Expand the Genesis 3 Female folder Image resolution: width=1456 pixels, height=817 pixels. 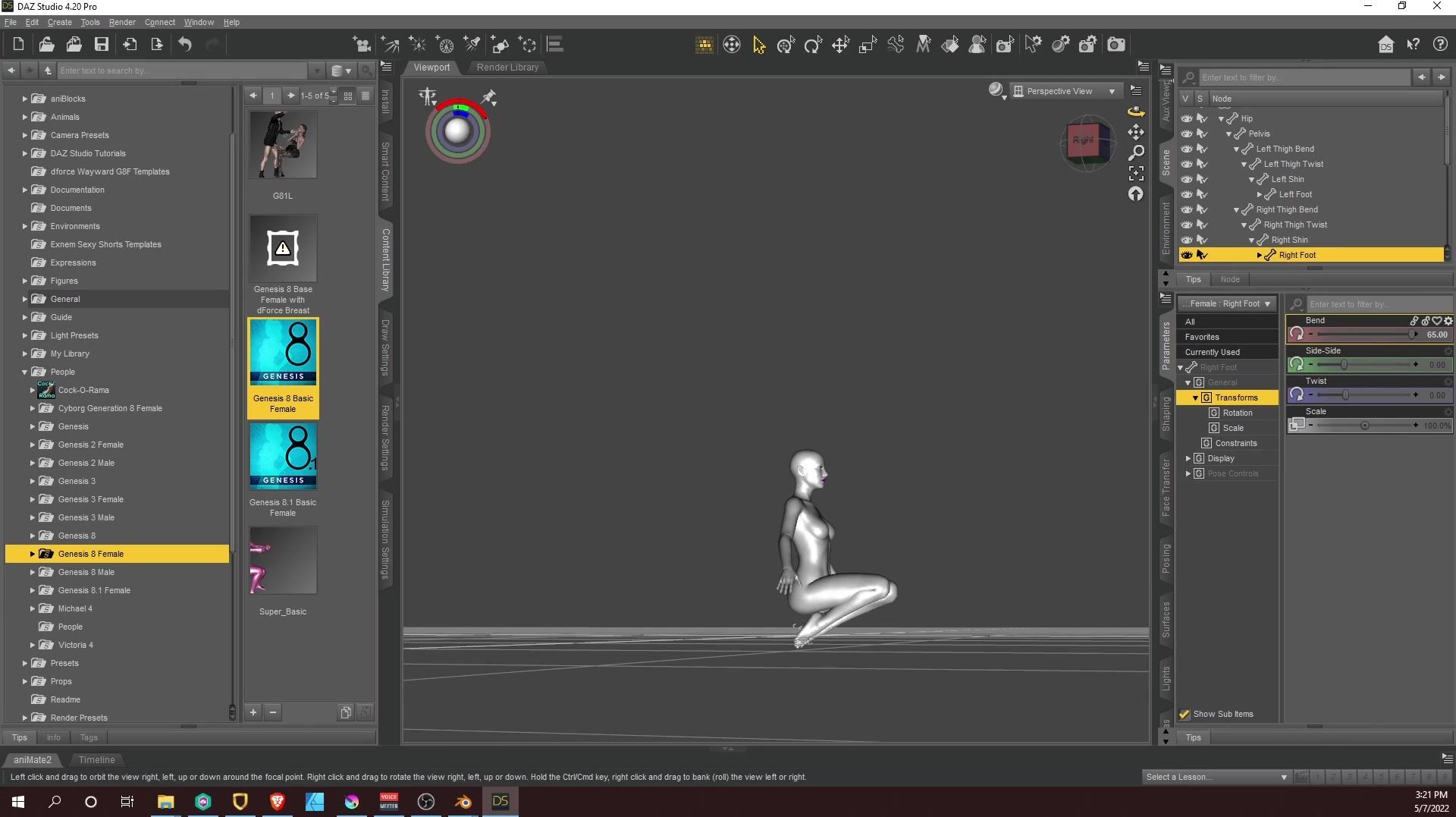coord(33,499)
